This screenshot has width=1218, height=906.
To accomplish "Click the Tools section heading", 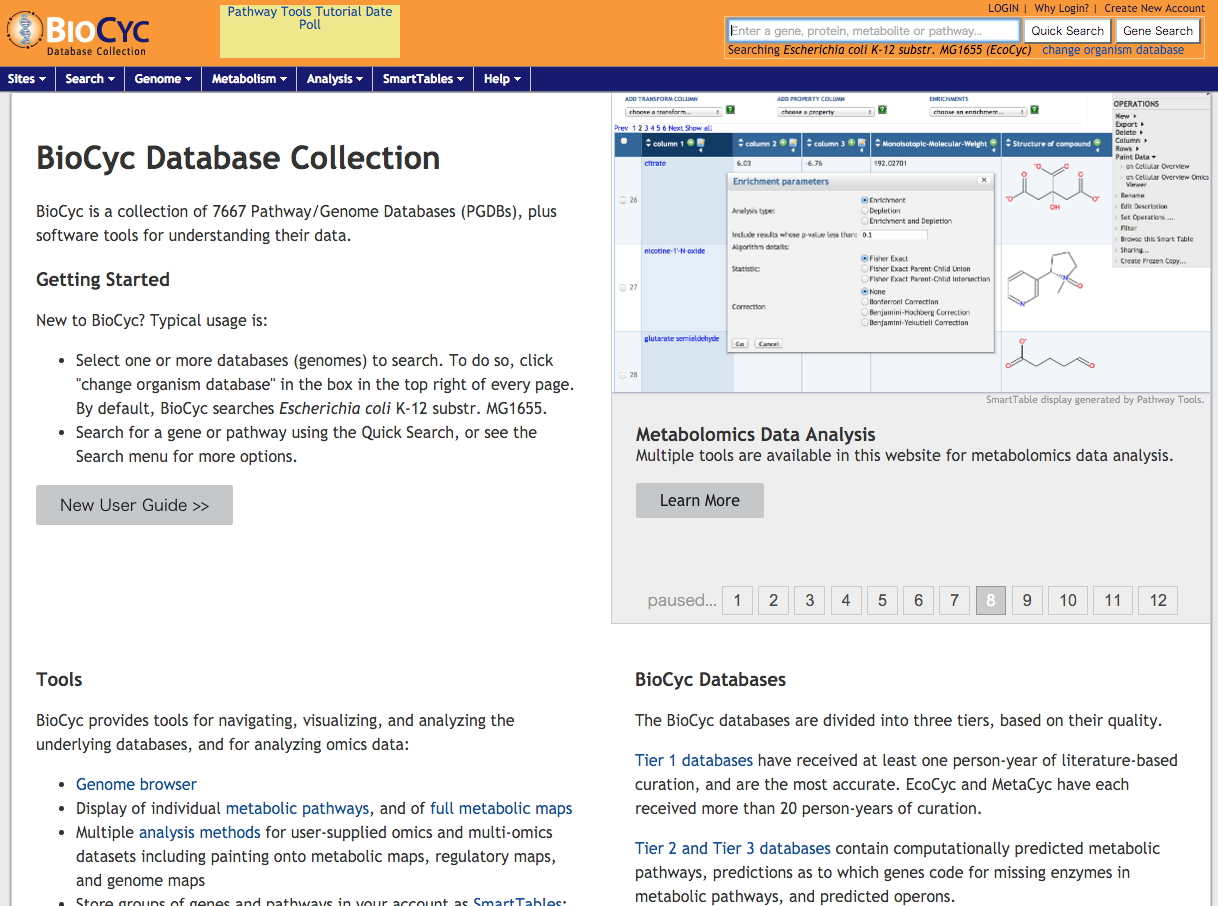I will click(x=59, y=680).
